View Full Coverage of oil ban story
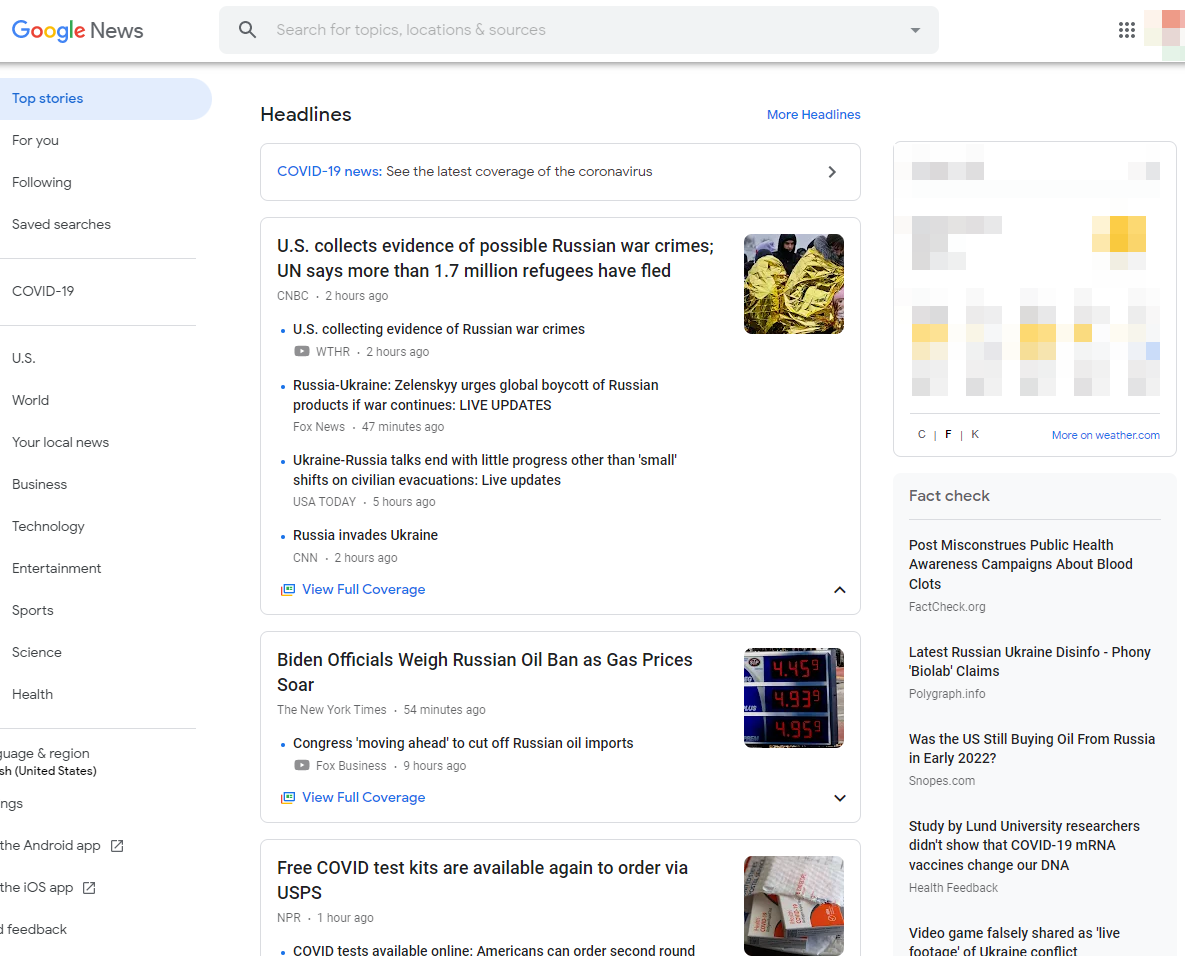This screenshot has width=1185, height=956. [x=364, y=797]
